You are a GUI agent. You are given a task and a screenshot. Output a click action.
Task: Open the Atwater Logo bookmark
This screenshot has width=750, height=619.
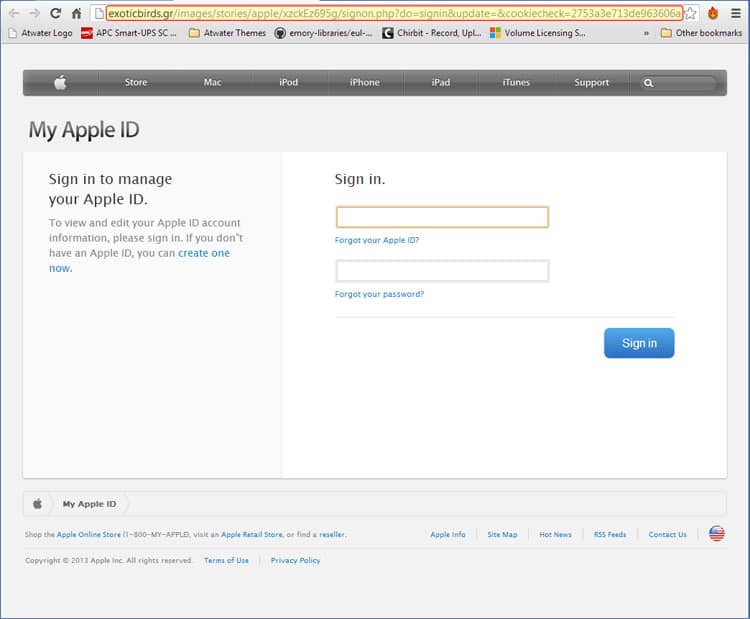click(41, 33)
